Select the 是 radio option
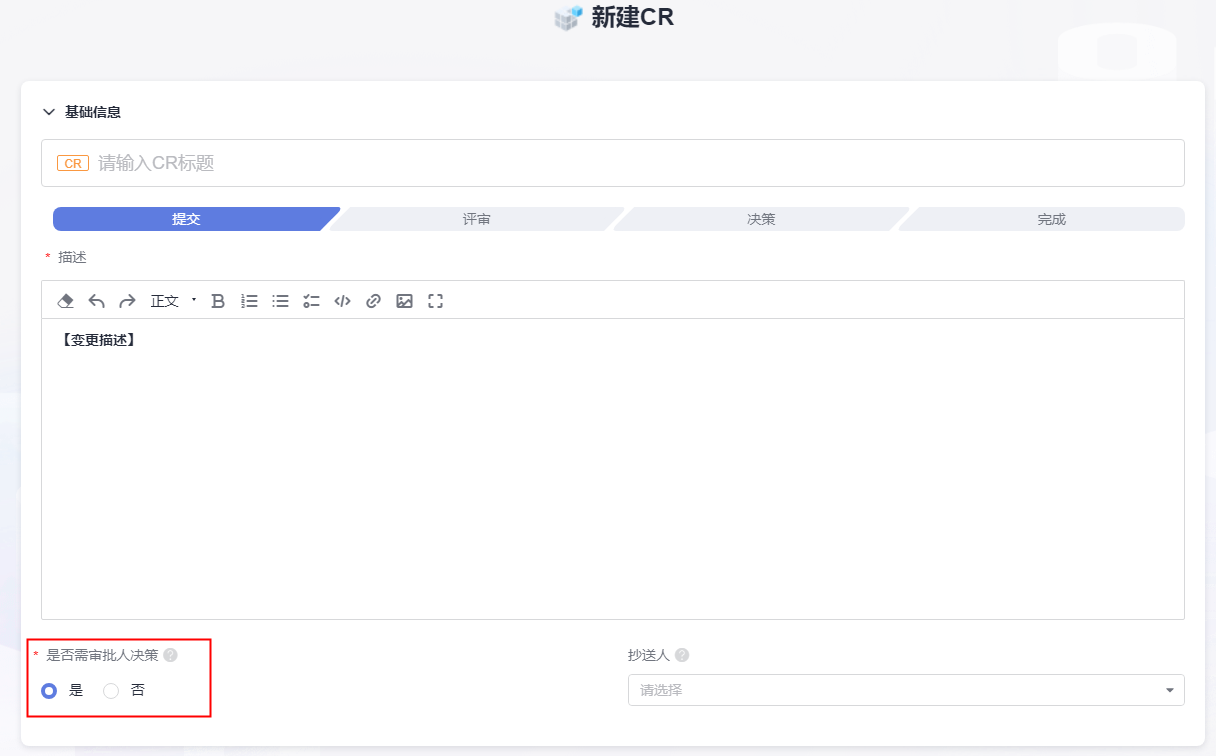Image resolution: width=1216 pixels, height=756 pixels. point(49,691)
